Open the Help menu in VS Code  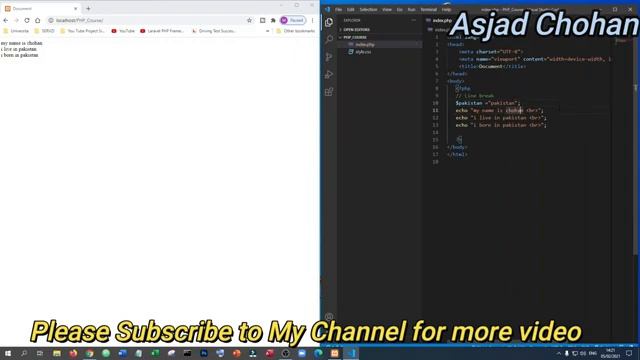point(447,9)
